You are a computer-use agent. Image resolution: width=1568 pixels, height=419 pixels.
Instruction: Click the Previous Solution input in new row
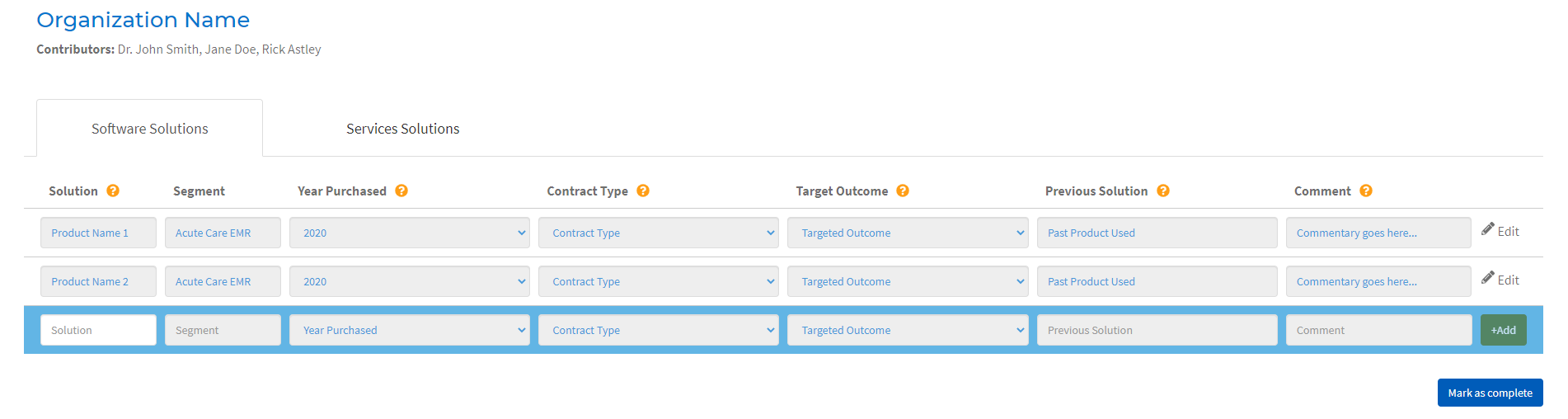pyautogui.click(x=1157, y=330)
